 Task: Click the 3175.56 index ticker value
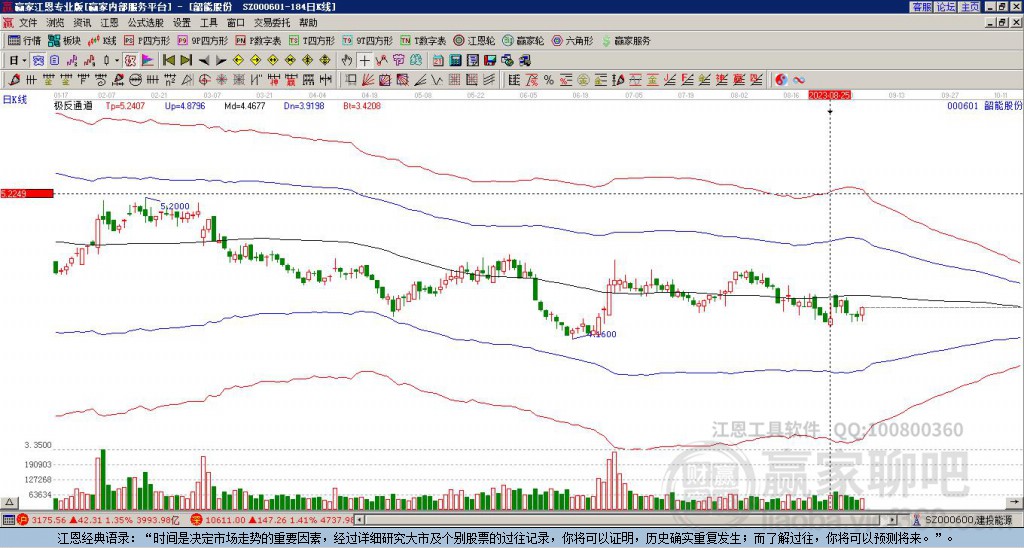[x=48, y=521]
